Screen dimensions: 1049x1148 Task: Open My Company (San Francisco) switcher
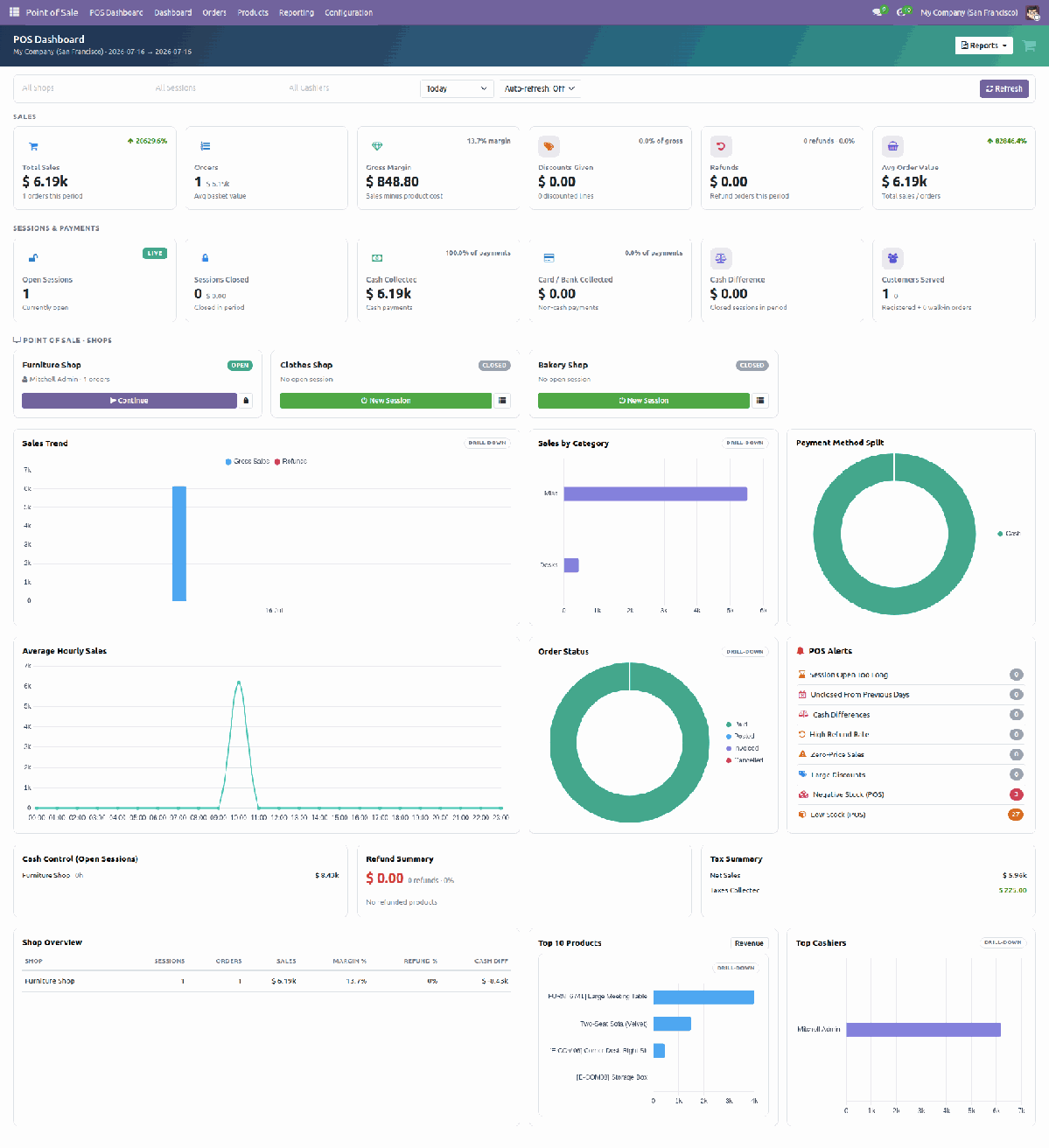pyautogui.click(x=969, y=12)
